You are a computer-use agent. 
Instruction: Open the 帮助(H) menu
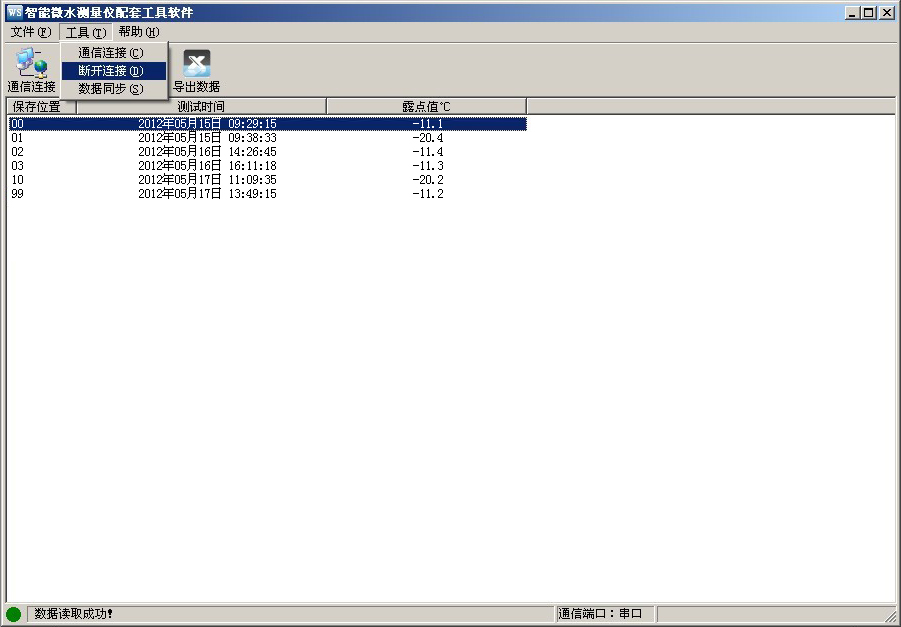[138, 32]
